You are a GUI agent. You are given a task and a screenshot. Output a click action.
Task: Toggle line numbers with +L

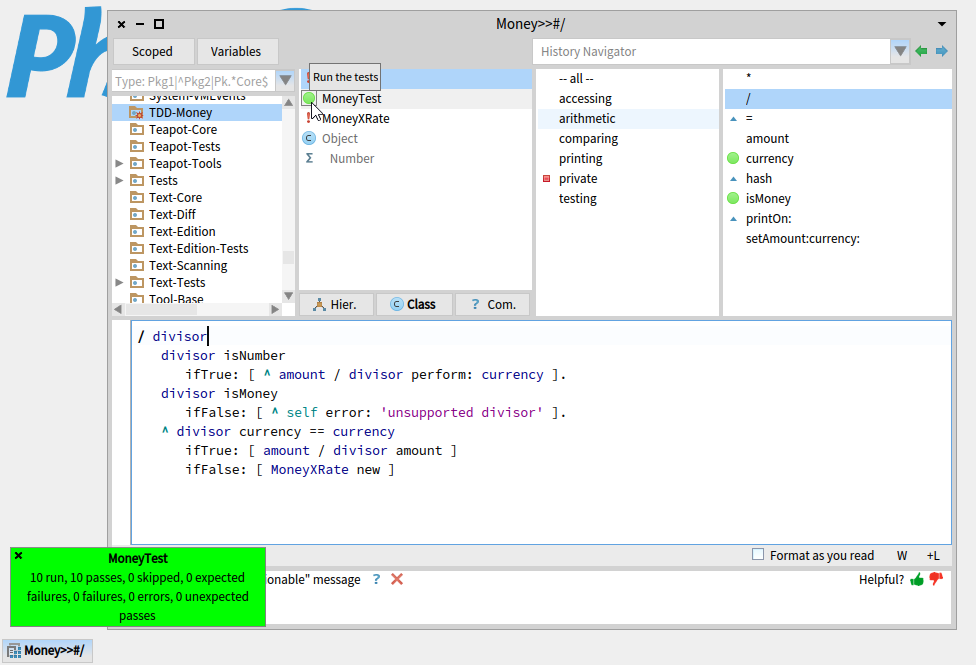[x=932, y=555]
